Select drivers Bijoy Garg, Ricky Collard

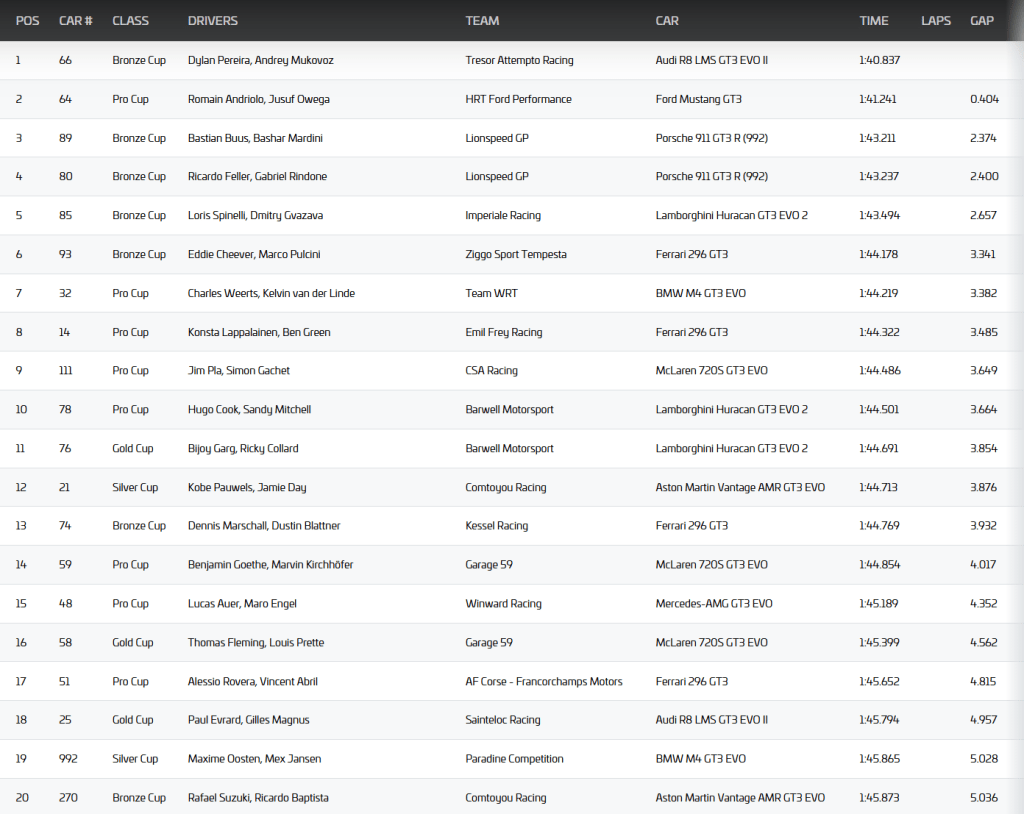[243, 449]
